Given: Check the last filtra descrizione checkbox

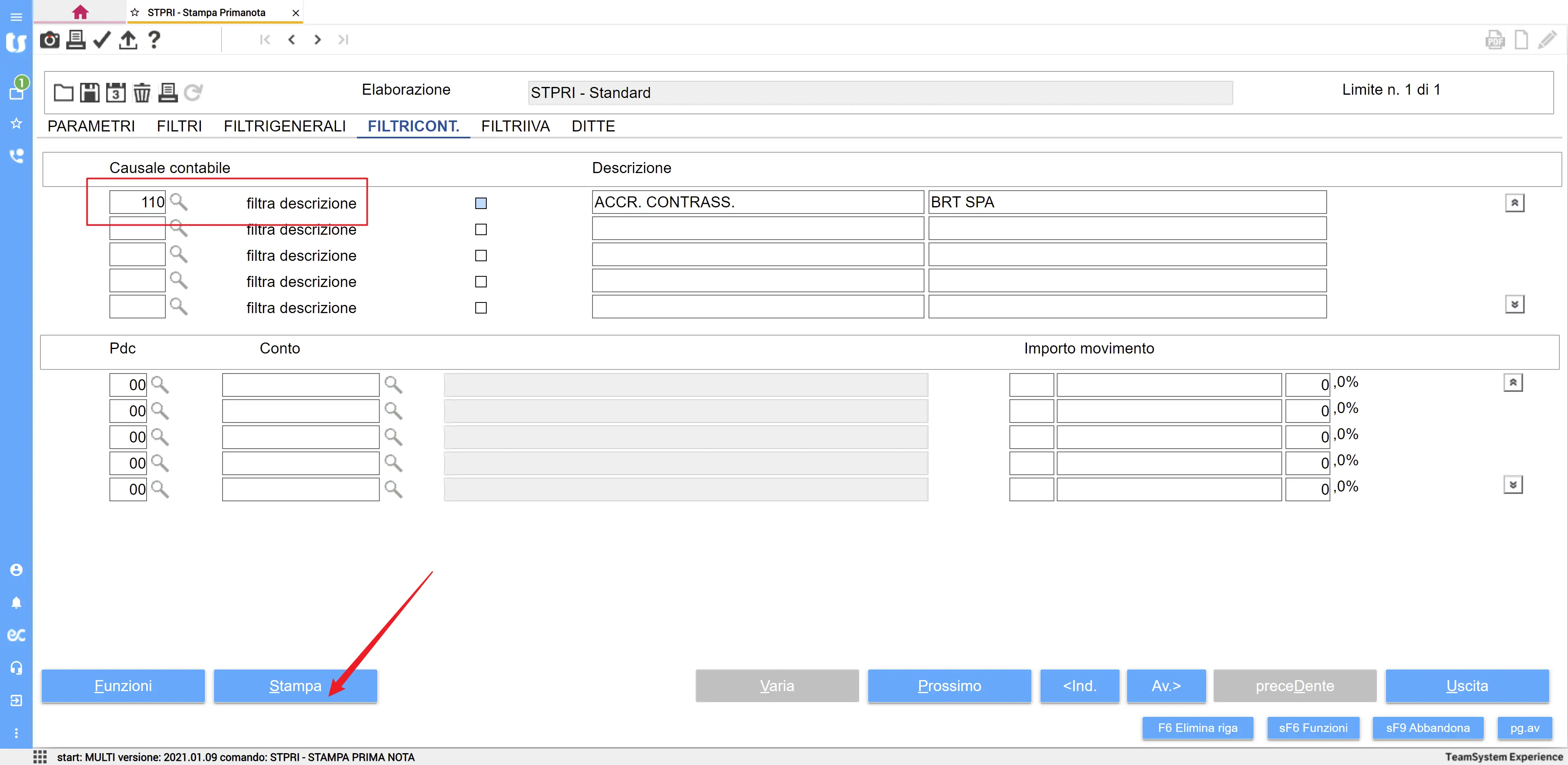Looking at the screenshot, I should click(481, 308).
